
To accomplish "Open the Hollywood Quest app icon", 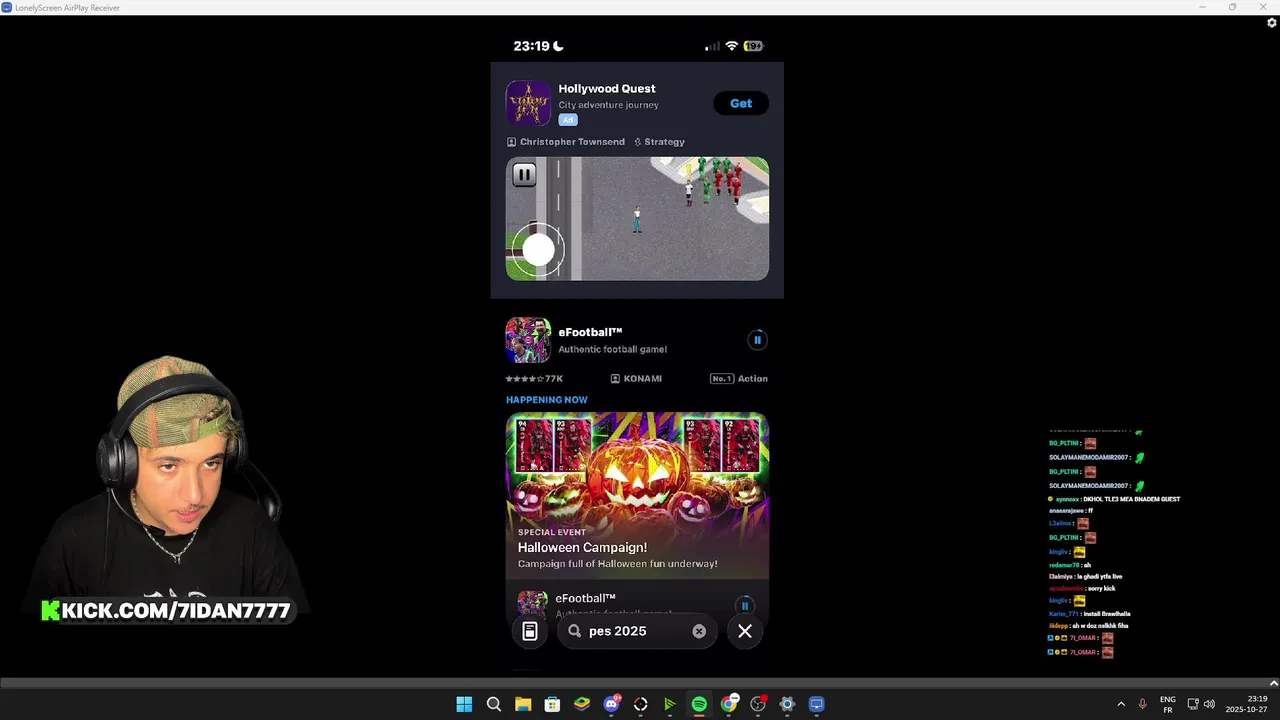I will click(528, 103).
